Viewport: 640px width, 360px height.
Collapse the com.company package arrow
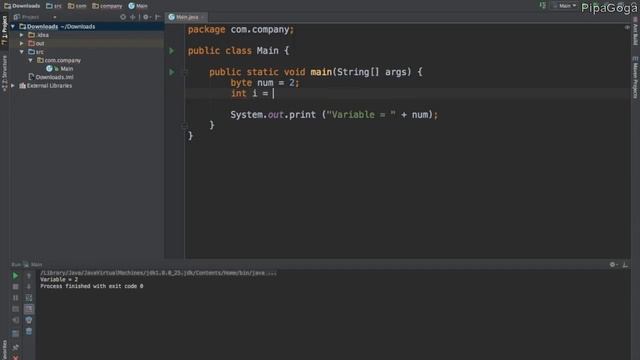[31, 60]
